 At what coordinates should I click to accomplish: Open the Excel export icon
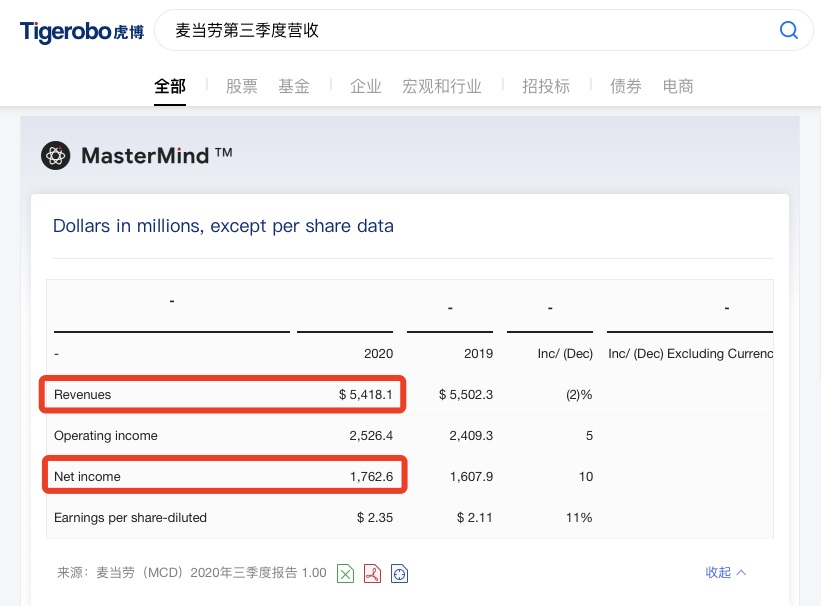pyautogui.click(x=346, y=574)
